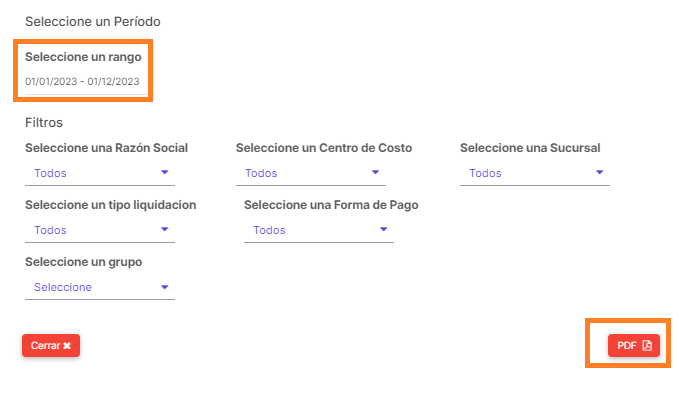Open the Centro de Costo 'Todos' selector
Screen dimensions: 679x407
tap(311, 174)
